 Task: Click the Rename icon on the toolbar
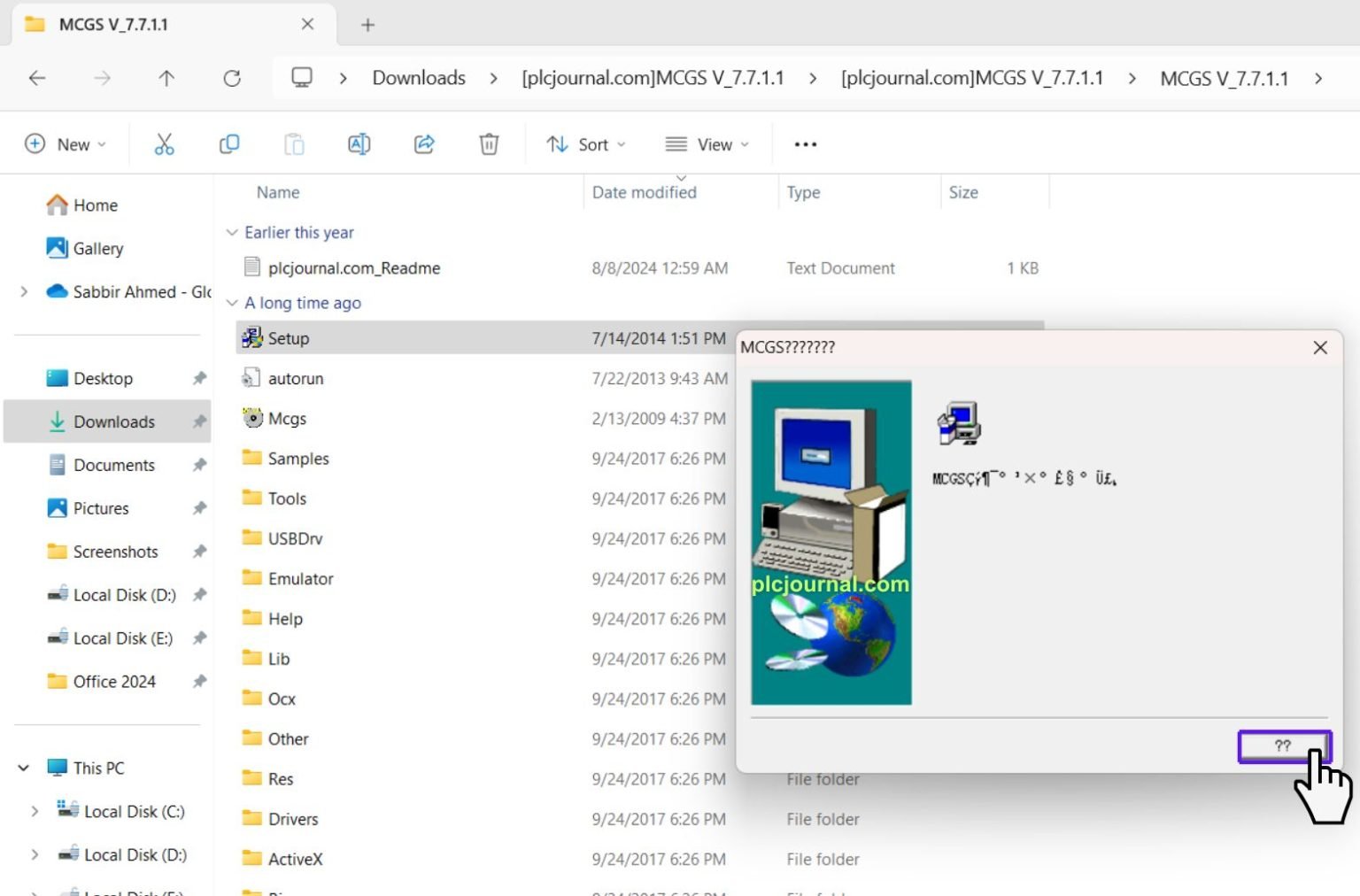[359, 143]
